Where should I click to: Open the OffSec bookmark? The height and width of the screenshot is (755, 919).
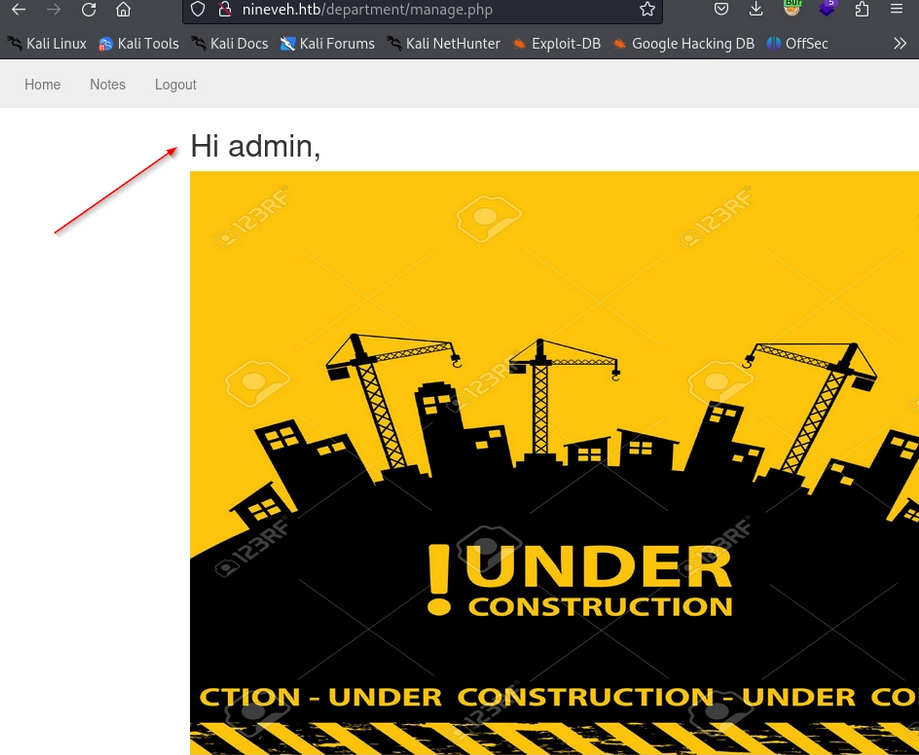(x=797, y=44)
